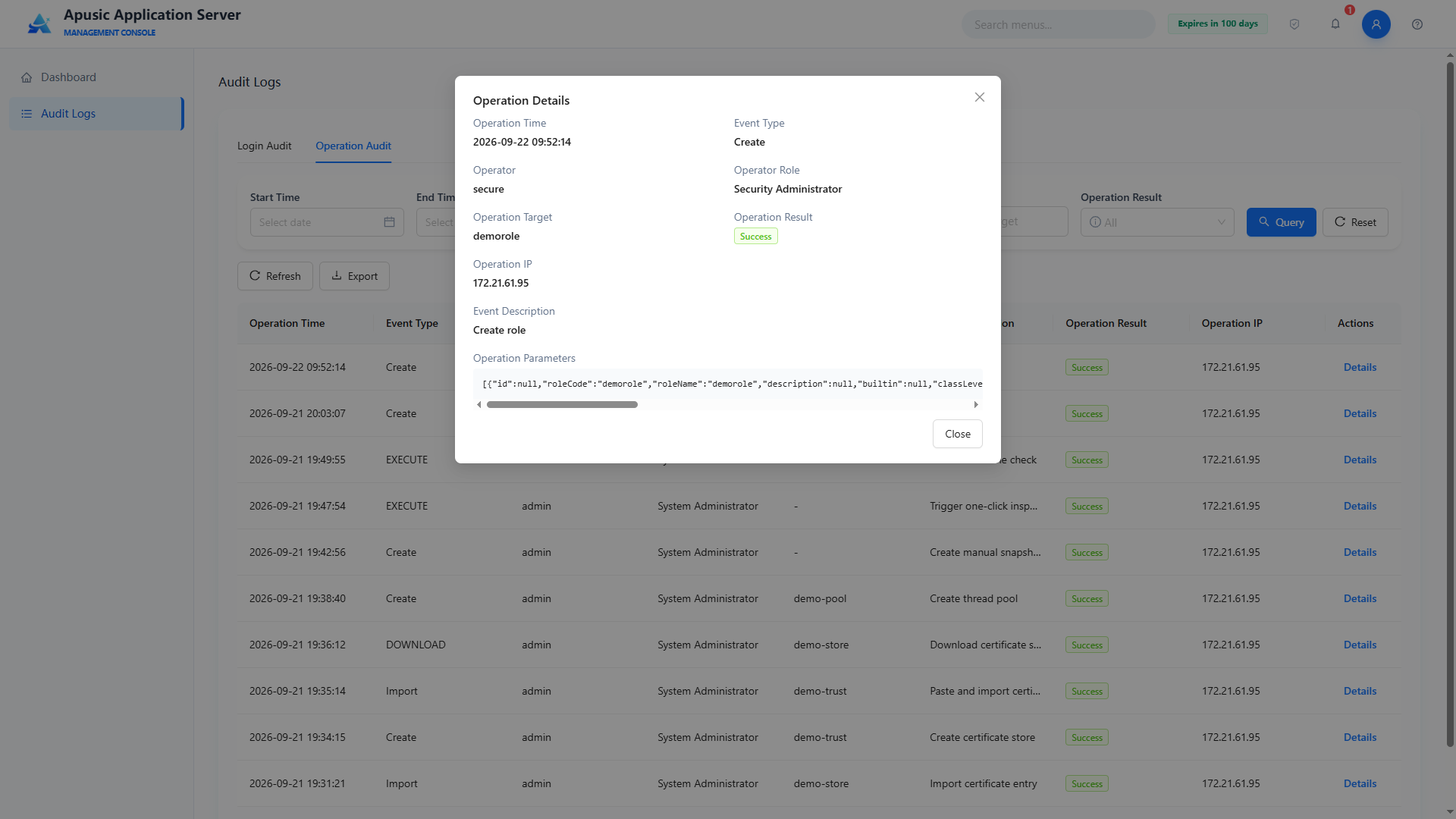The height and width of the screenshot is (819, 1456).
Task: Click the Close button in dialog
Action: [957, 434]
